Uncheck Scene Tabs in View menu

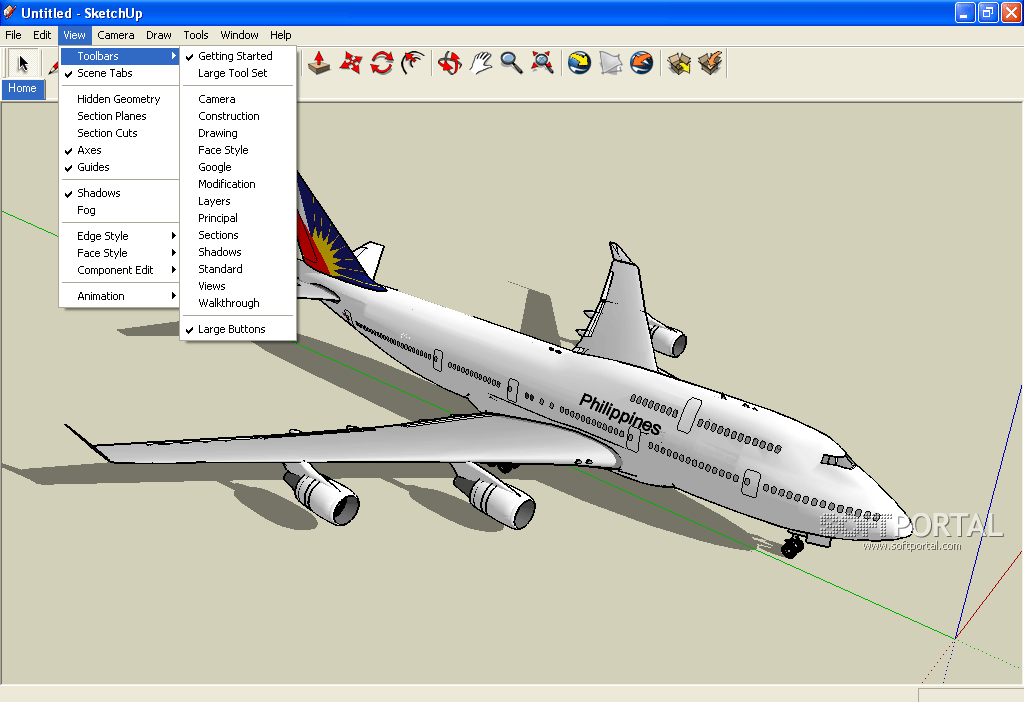[x=120, y=73]
